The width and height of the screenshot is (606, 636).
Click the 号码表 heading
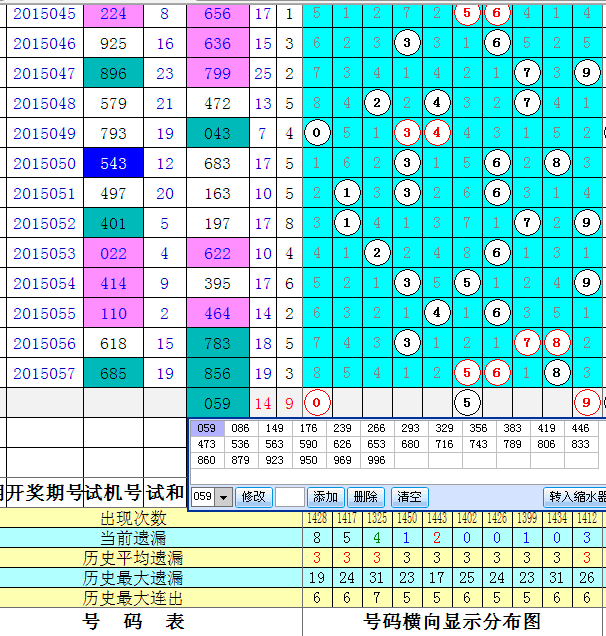click(133, 622)
